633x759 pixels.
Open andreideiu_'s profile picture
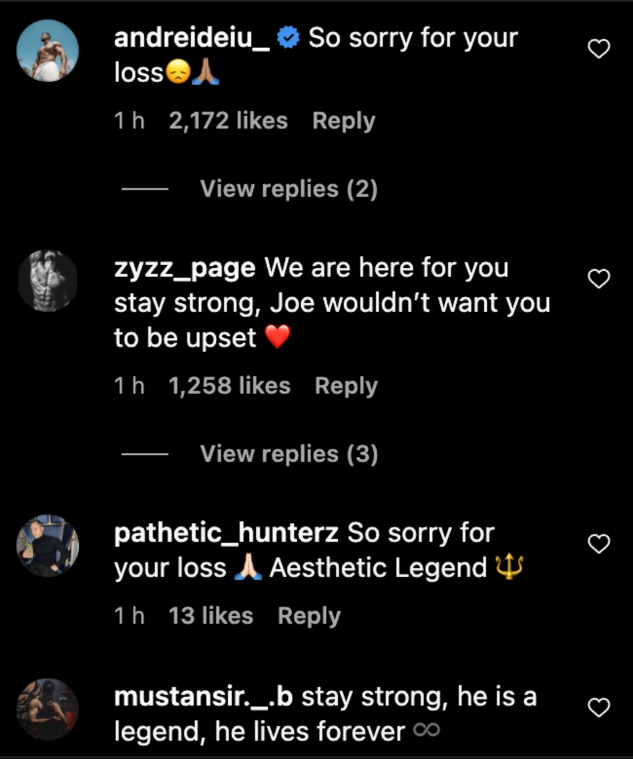coord(48,49)
